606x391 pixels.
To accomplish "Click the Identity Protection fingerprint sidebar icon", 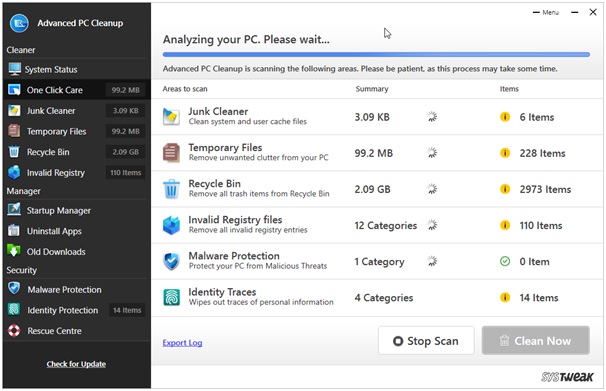I will tap(14, 309).
